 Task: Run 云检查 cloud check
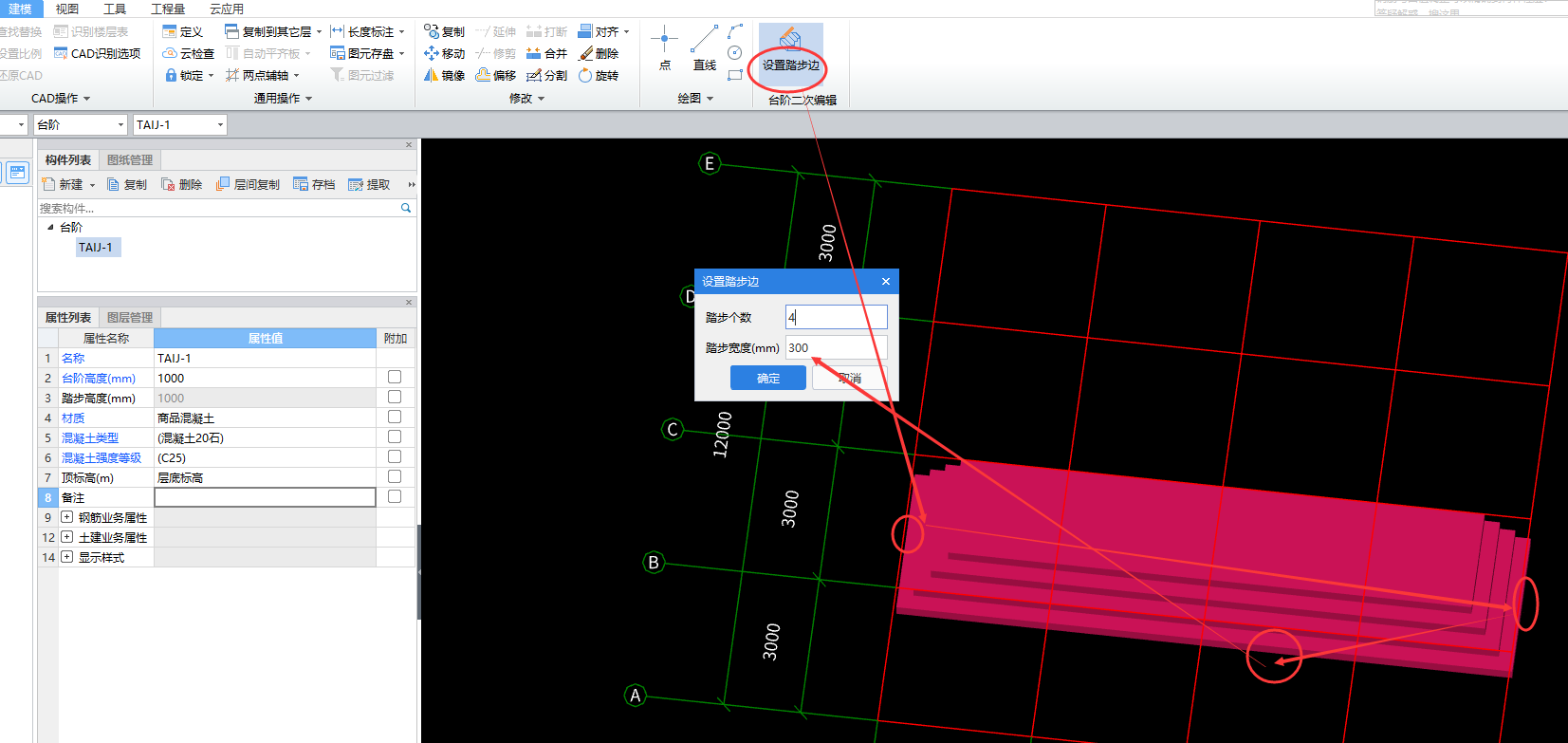coord(188,53)
